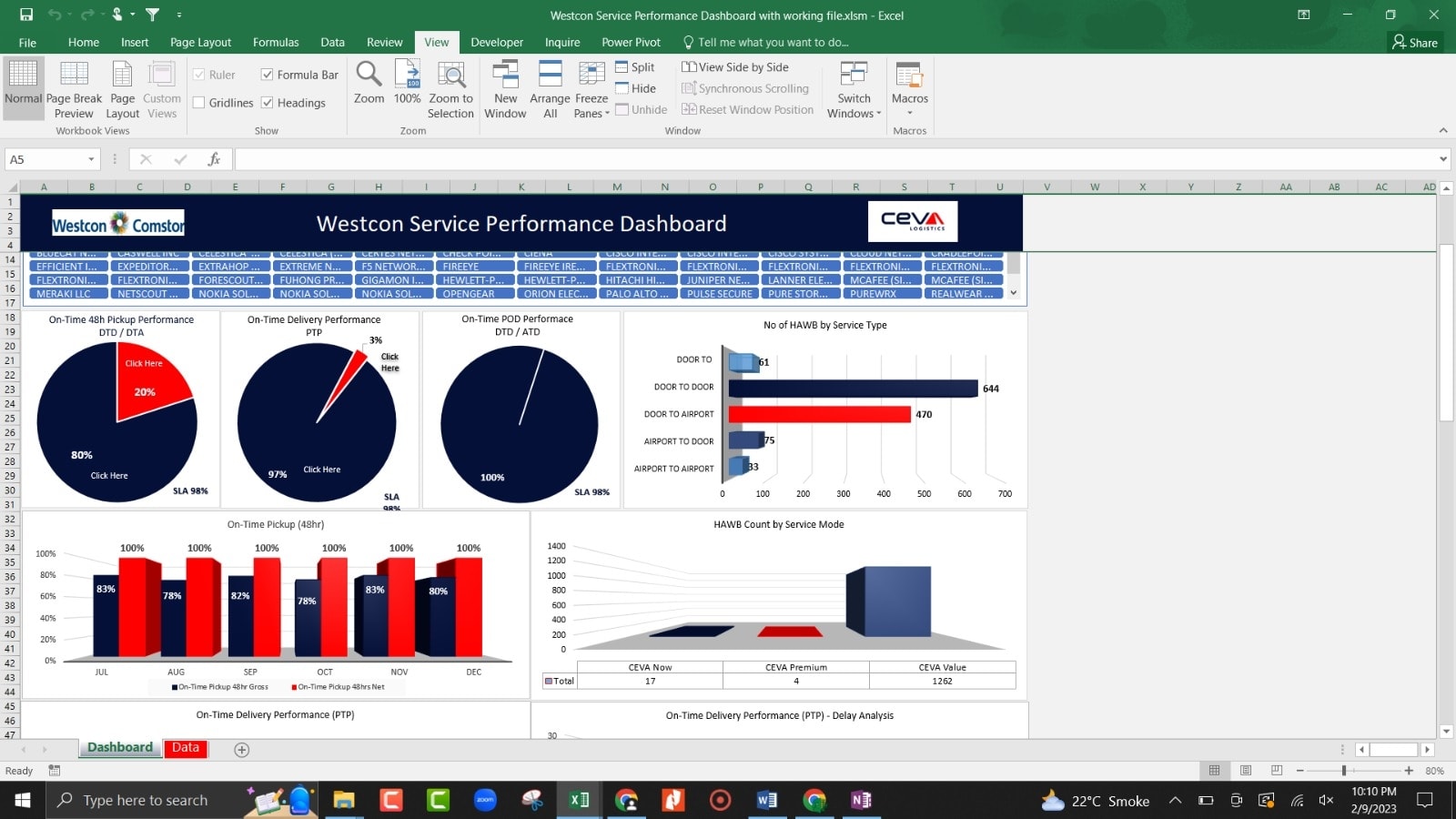This screenshot has width=1456, height=819.
Task: Click the Save icon in quick access toolbar
Action: pyautogui.click(x=26, y=15)
